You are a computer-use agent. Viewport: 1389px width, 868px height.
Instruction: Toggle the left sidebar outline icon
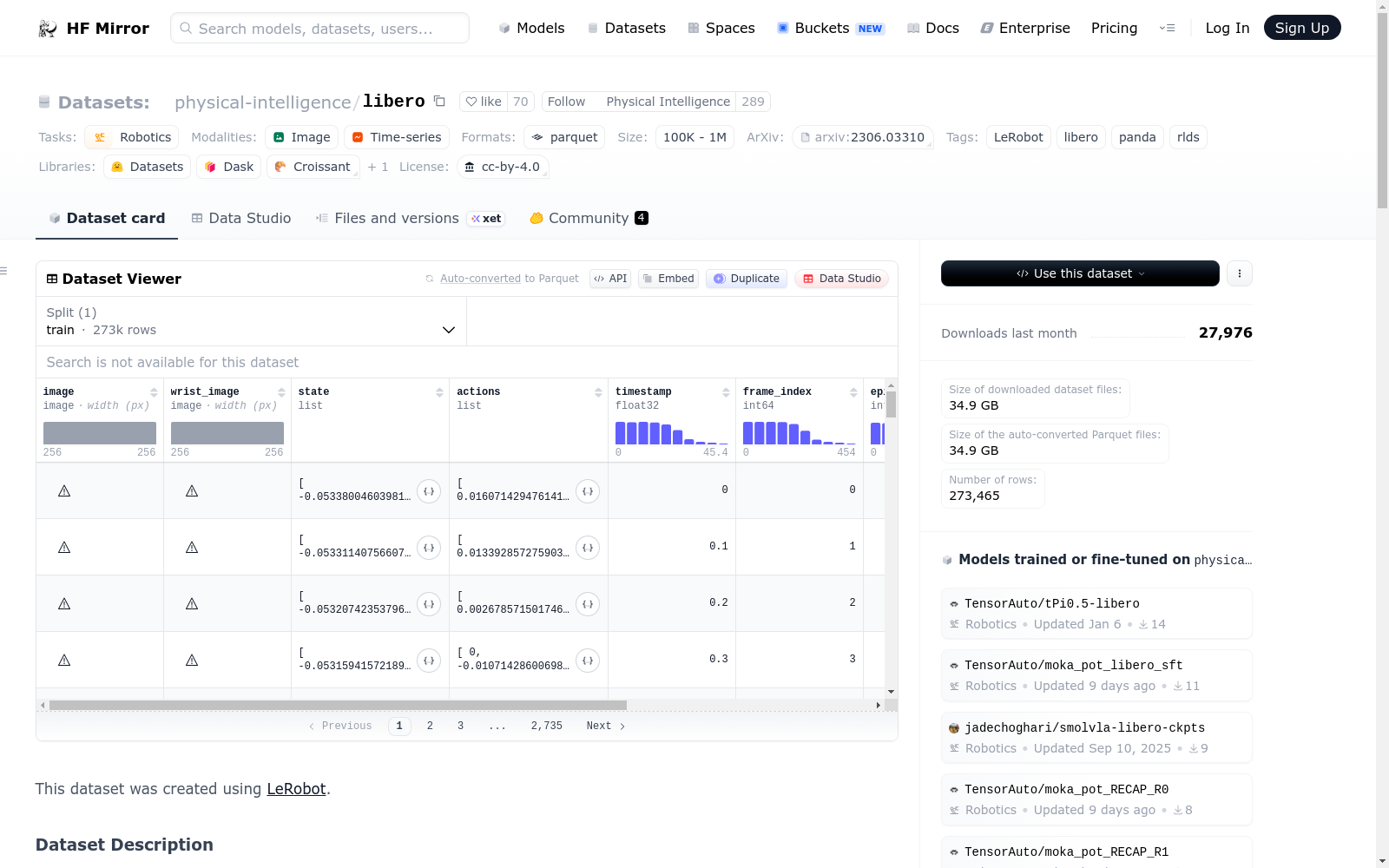[x=3, y=272]
